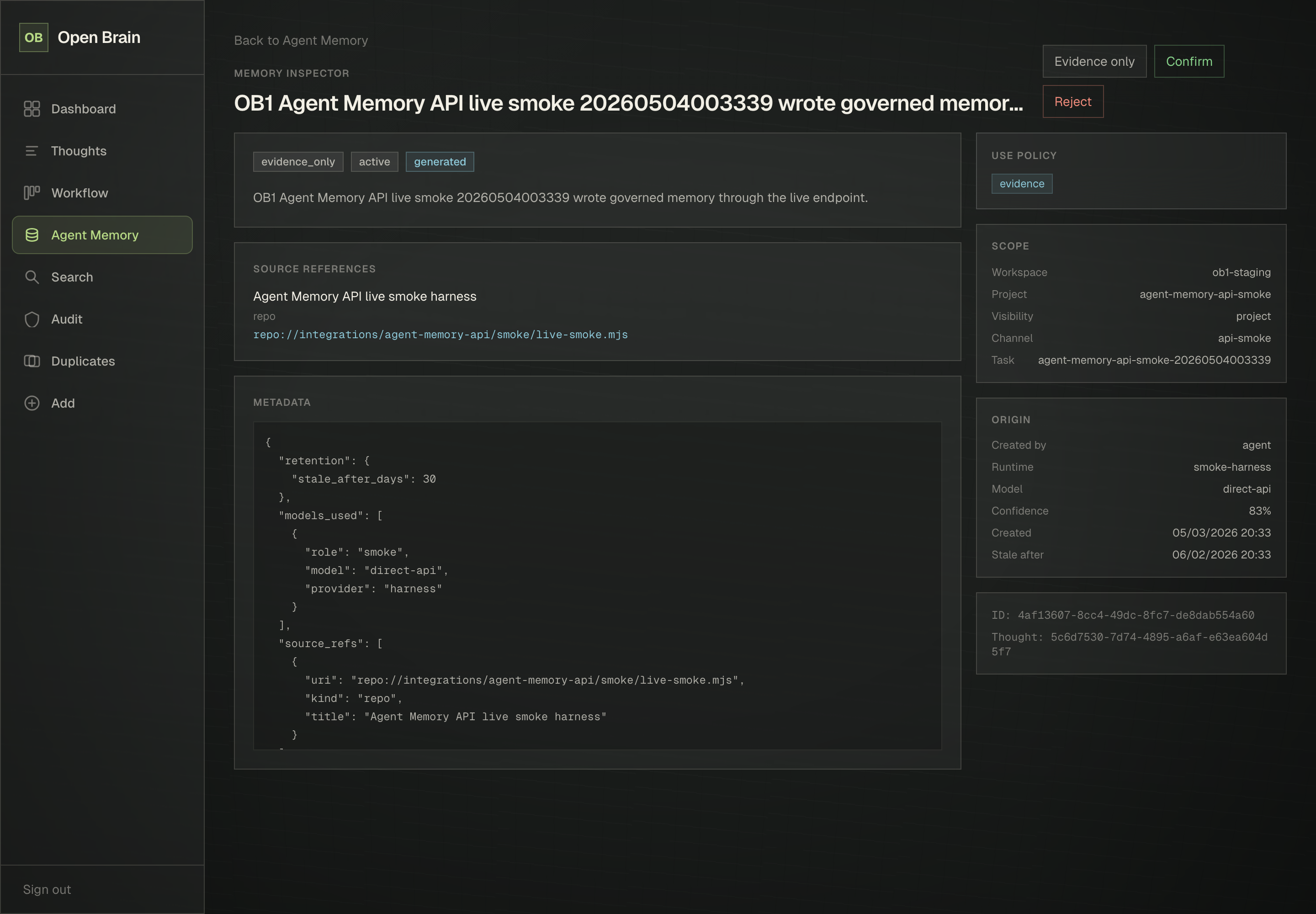
Task: Click the smoke-harness runtime value
Action: 1232,468
